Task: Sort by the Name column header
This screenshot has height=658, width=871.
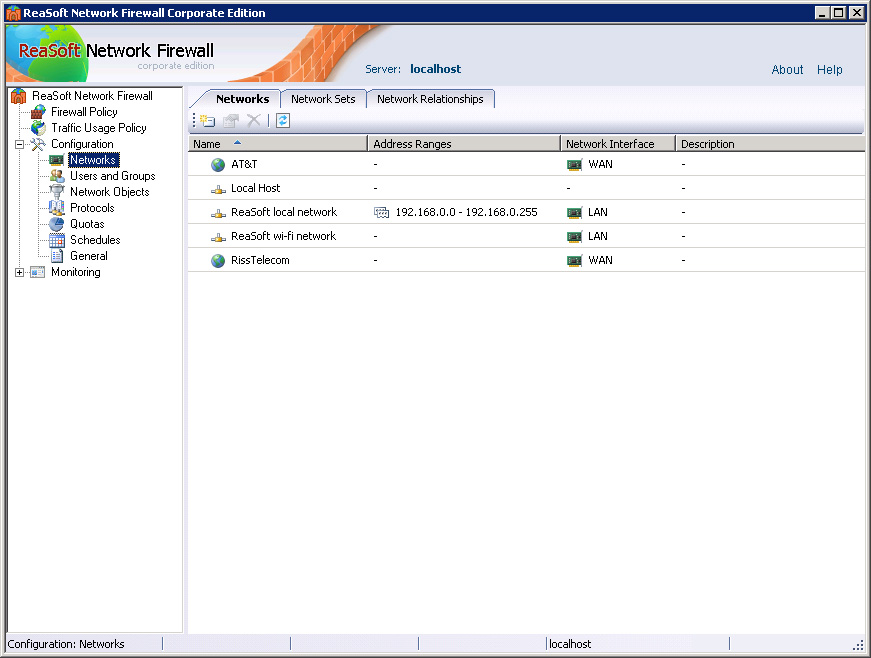Action: [x=278, y=144]
